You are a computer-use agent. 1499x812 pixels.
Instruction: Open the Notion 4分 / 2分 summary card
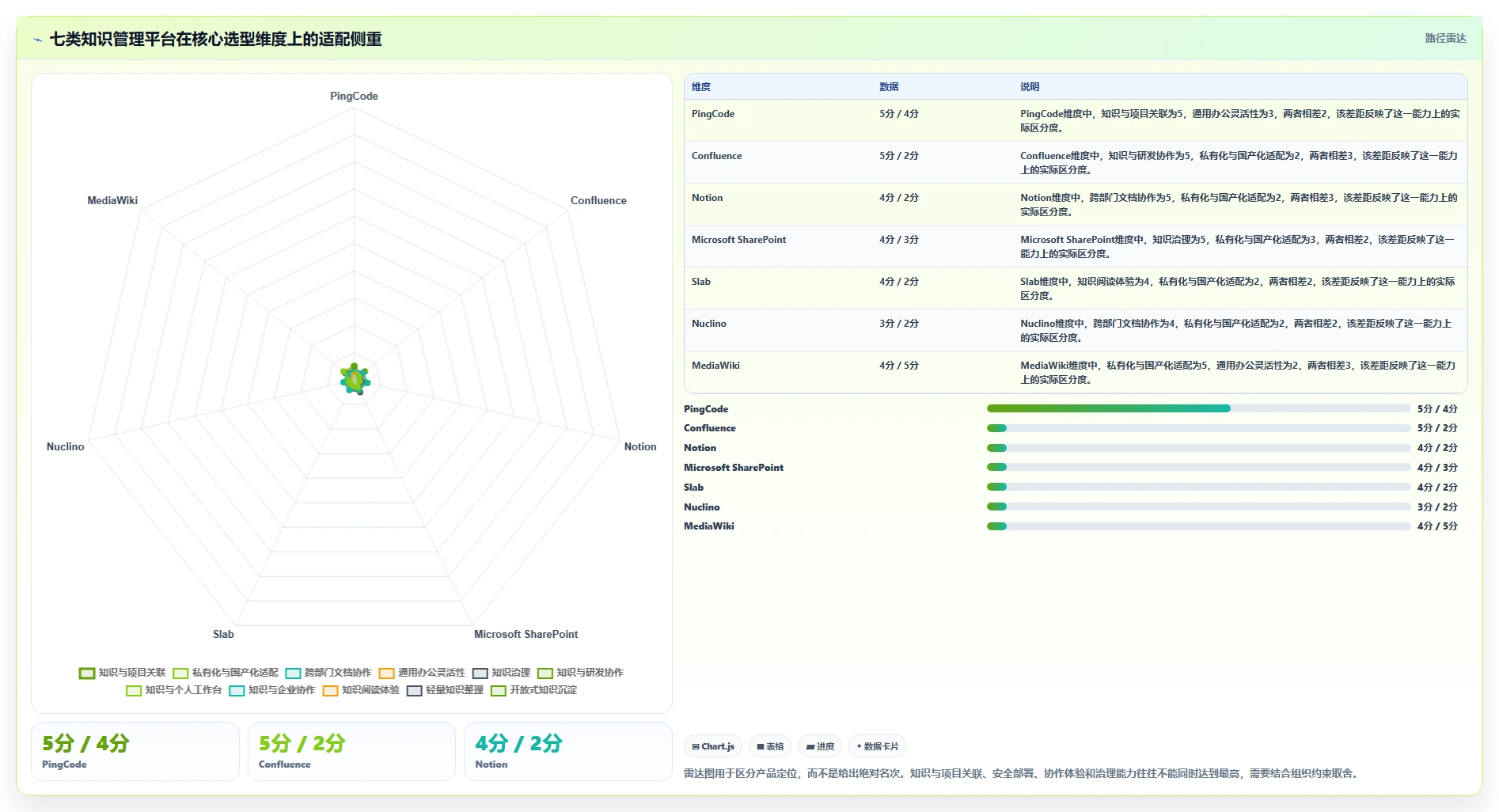point(568,751)
